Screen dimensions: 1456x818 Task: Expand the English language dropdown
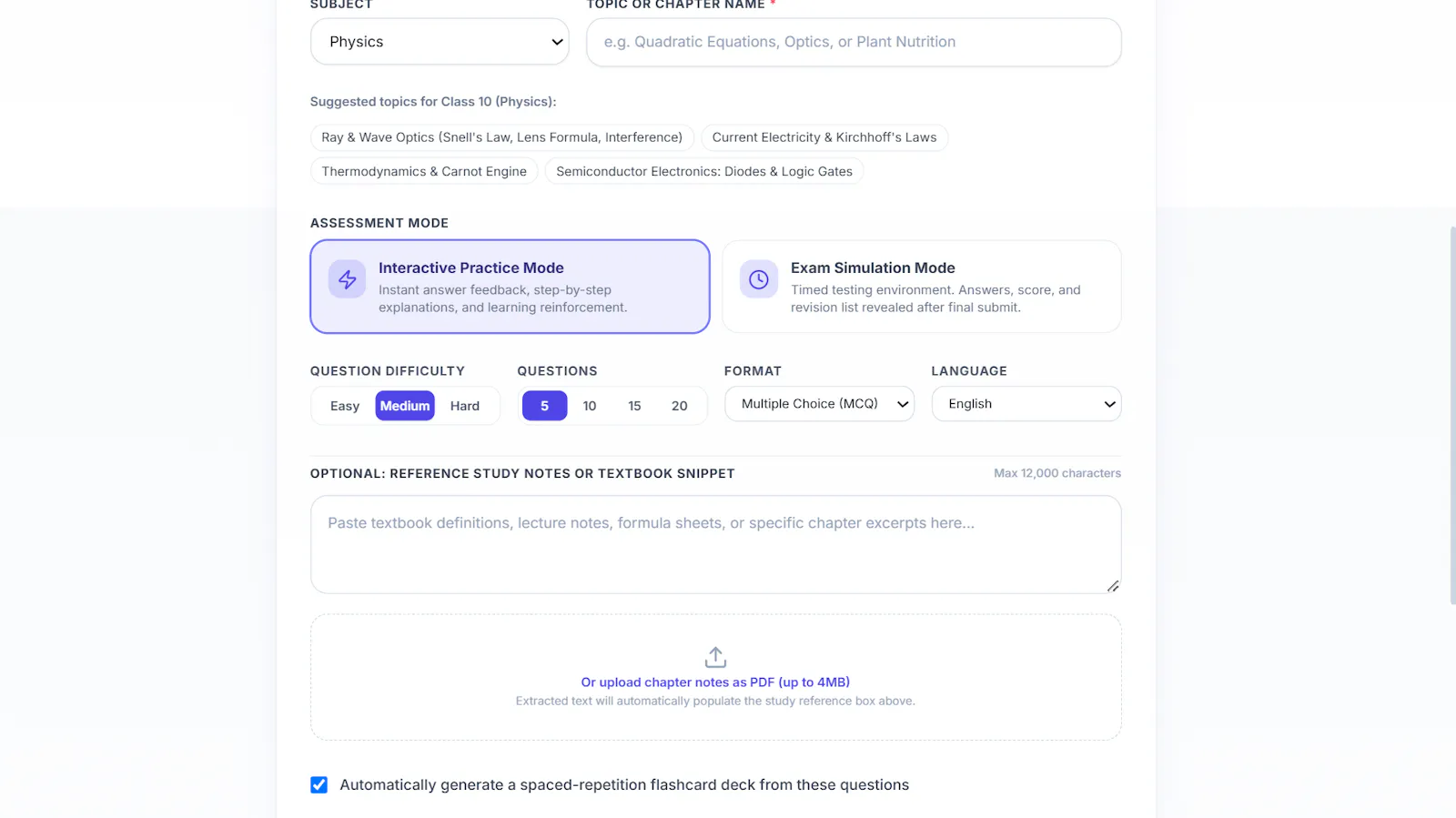tap(1026, 404)
